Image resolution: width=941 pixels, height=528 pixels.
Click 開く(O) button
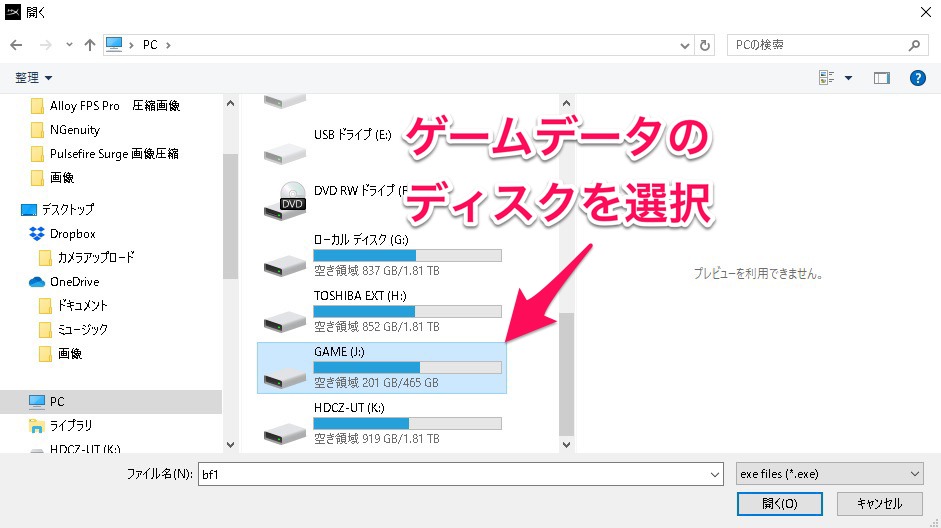[780, 503]
